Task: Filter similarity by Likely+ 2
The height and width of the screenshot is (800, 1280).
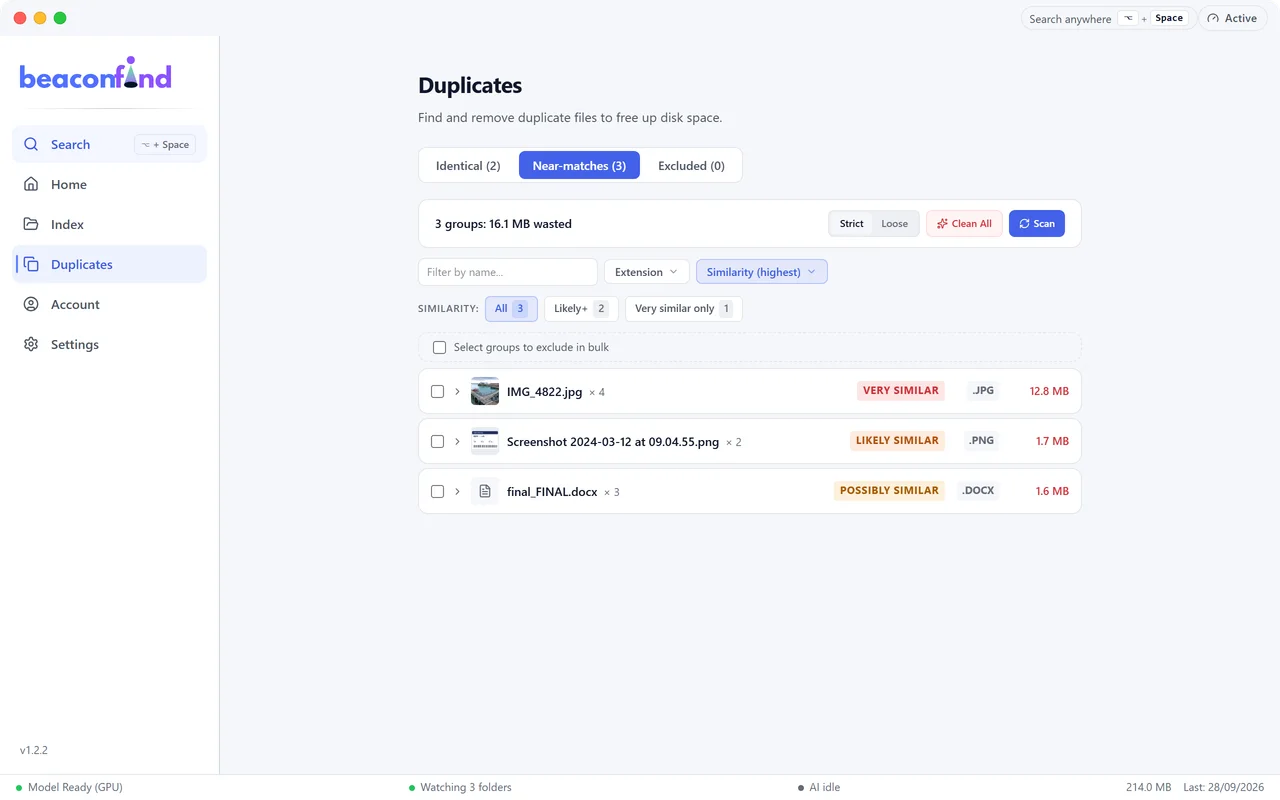Action: pos(581,308)
